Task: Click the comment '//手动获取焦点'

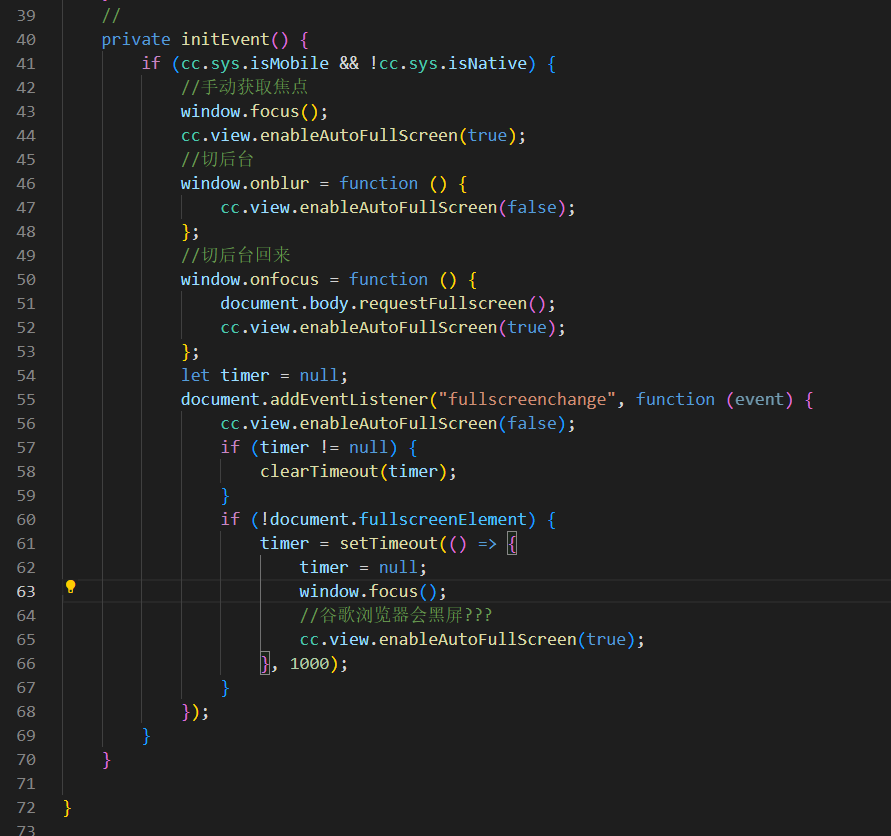Action: coord(244,87)
